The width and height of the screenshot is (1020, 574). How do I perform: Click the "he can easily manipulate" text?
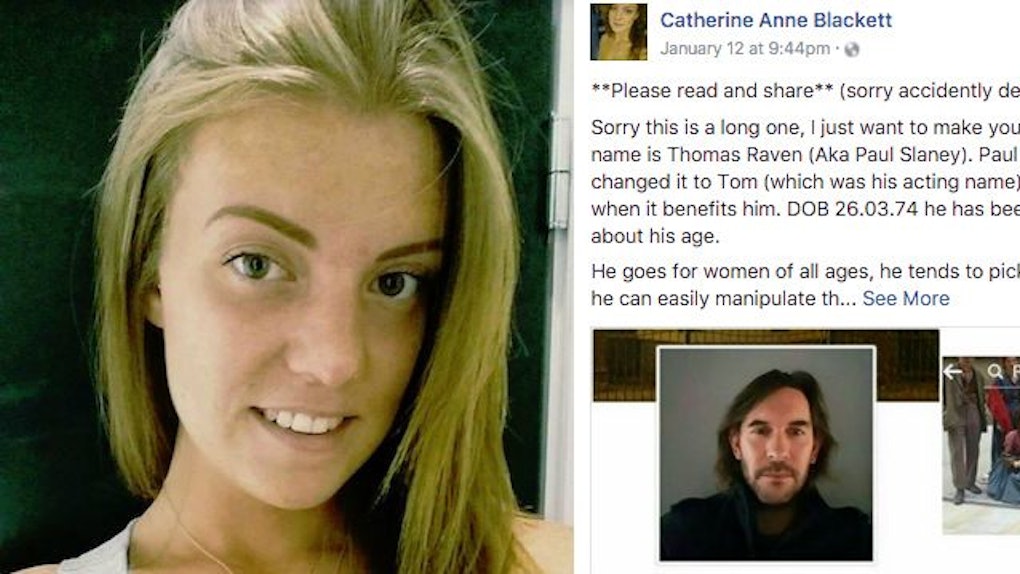click(x=723, y=298)
